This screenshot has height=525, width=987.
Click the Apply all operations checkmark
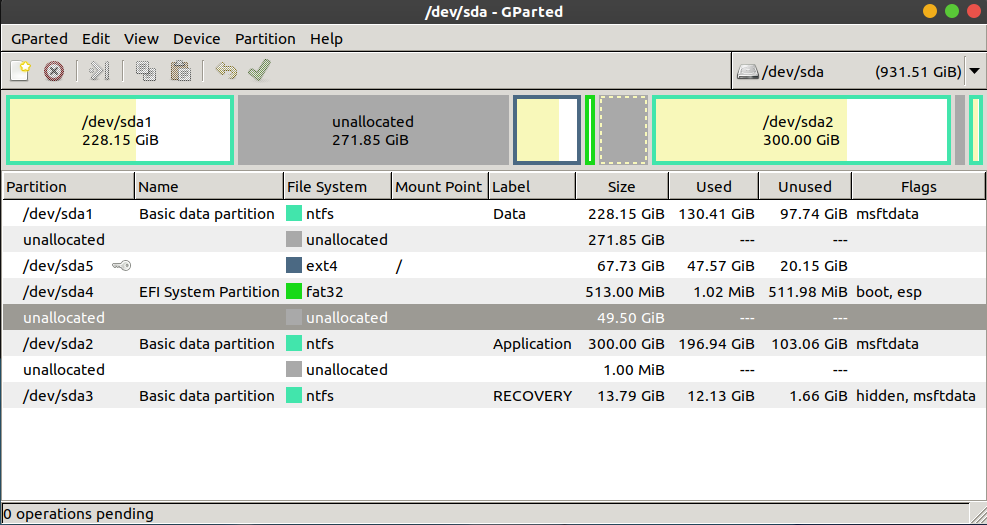(259, 71)
